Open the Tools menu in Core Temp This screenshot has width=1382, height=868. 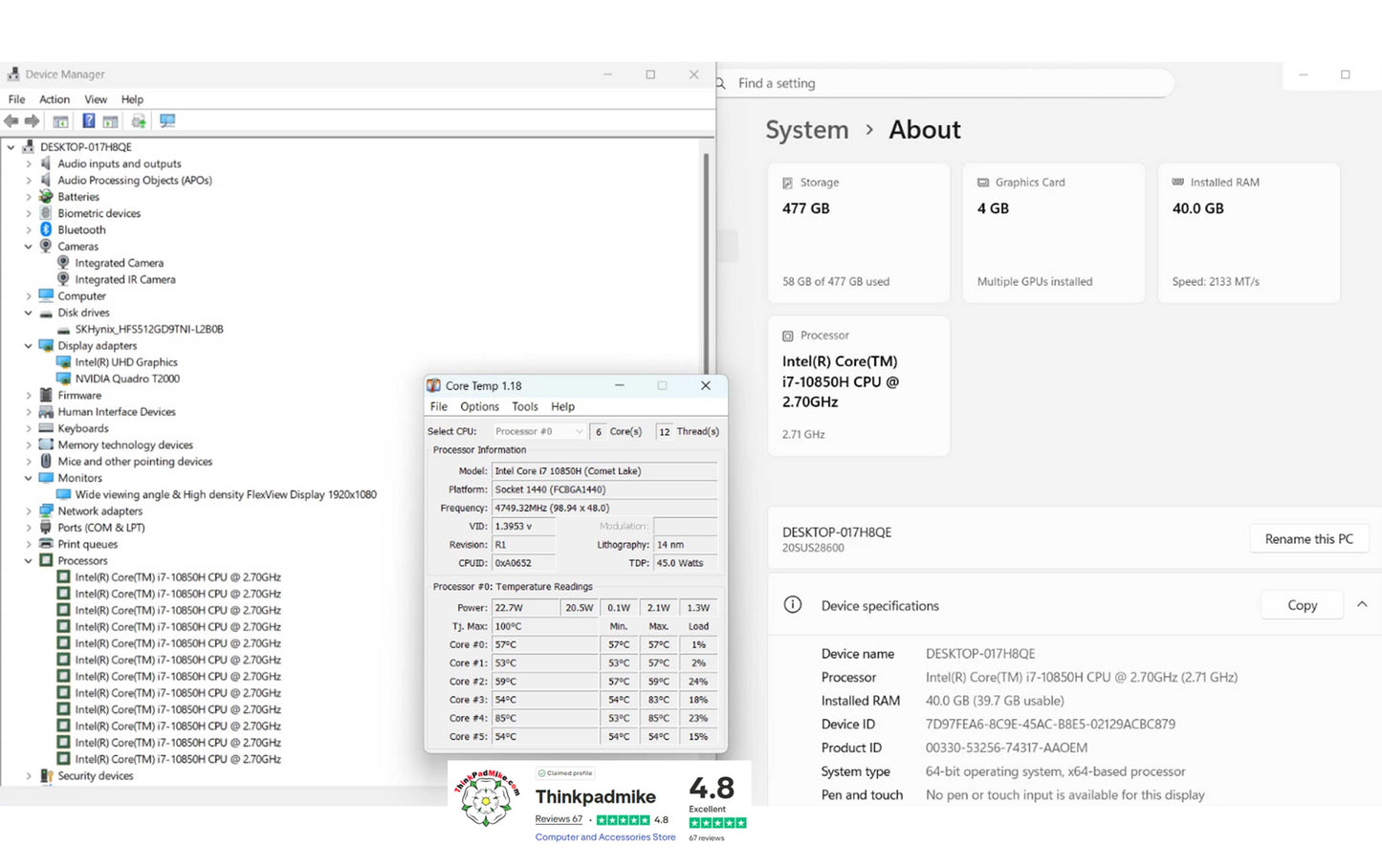click(x=525, y=407)
